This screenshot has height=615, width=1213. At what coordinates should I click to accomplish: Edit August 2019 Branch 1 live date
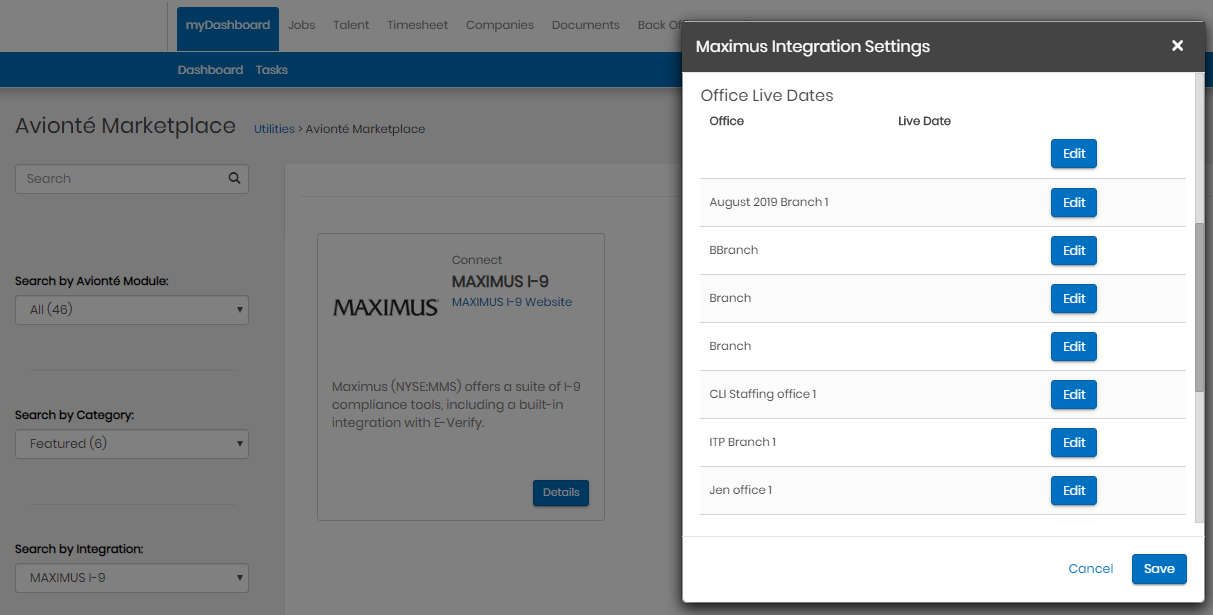[x=1074, y=202]
